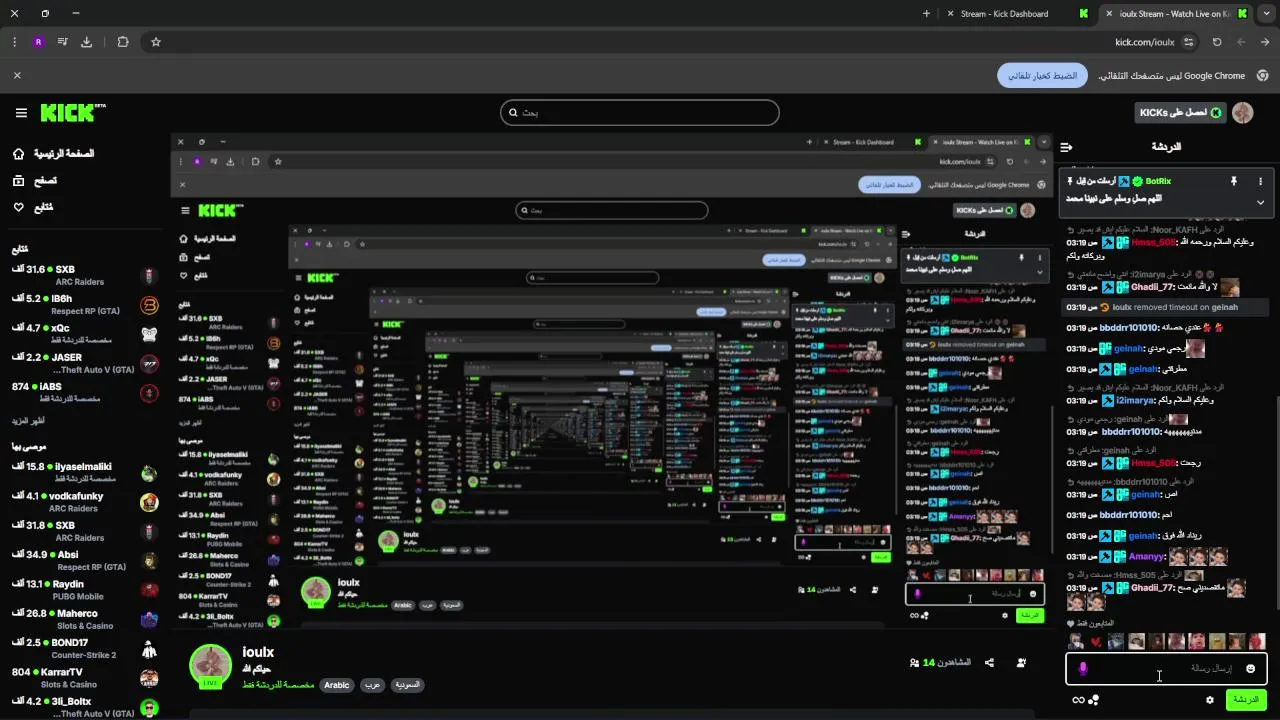This screenshot has height=720, width=1280.
Task: Open the BOND17 Counter-Strike 2 channel
Action: click(x=84, y=648)
